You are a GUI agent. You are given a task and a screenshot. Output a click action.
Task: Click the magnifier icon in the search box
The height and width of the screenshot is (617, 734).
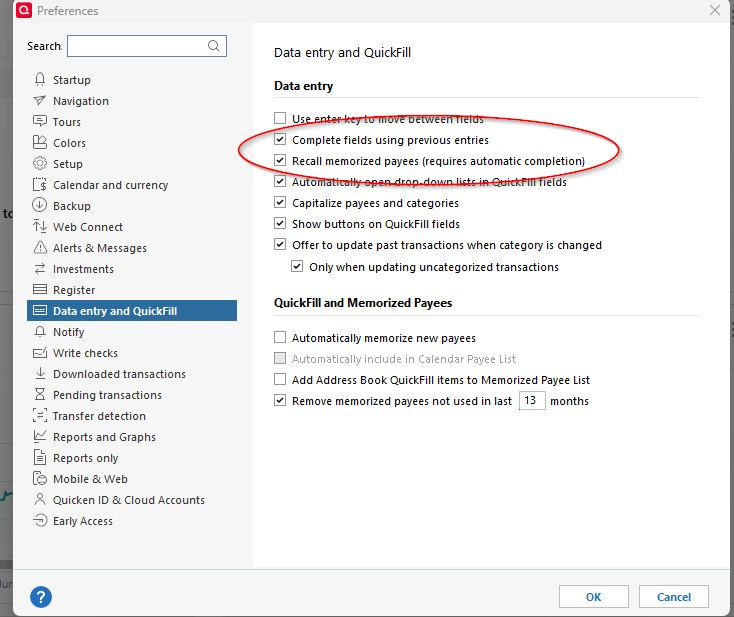(213, 45)
